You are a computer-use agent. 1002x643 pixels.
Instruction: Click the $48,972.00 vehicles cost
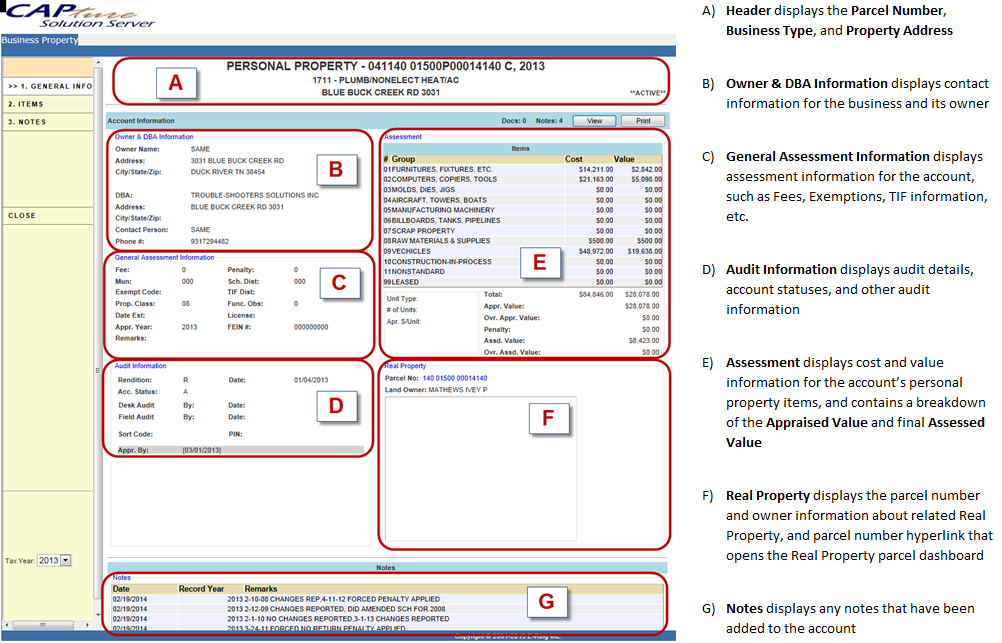pyautogui.click(x=596, y=251)
